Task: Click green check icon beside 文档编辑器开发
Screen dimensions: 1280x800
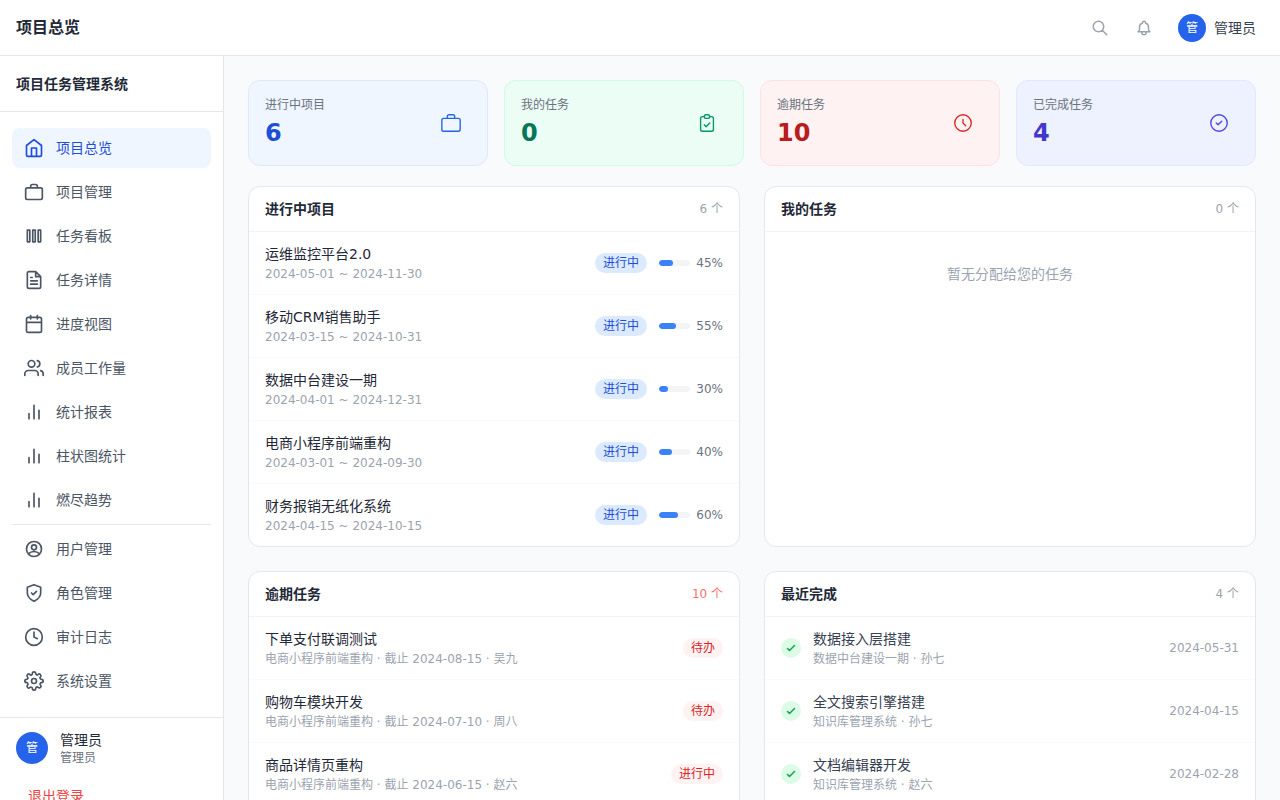Action: click(x=791, y=774)
